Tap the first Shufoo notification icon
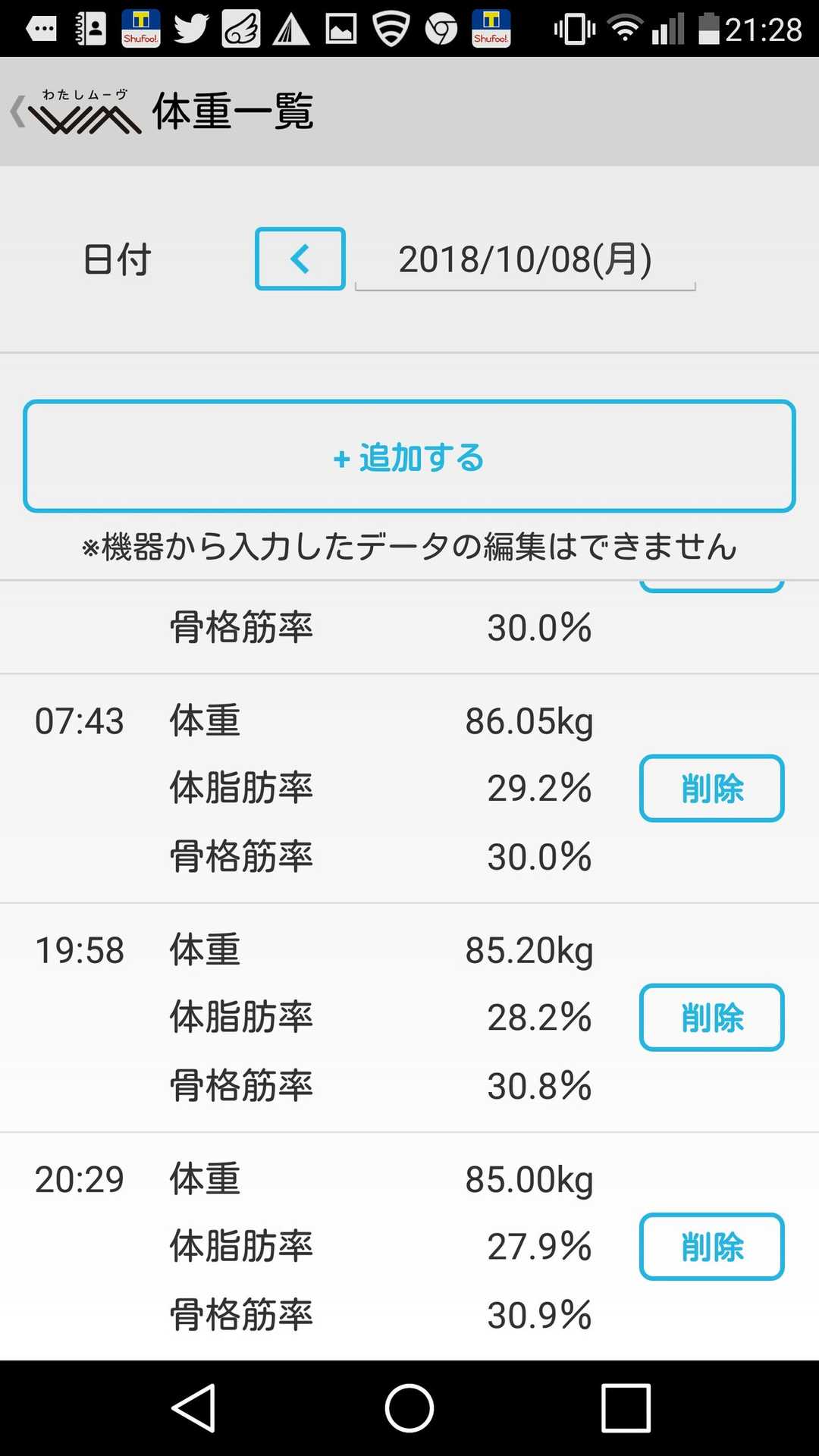 (x=141, y=29)
